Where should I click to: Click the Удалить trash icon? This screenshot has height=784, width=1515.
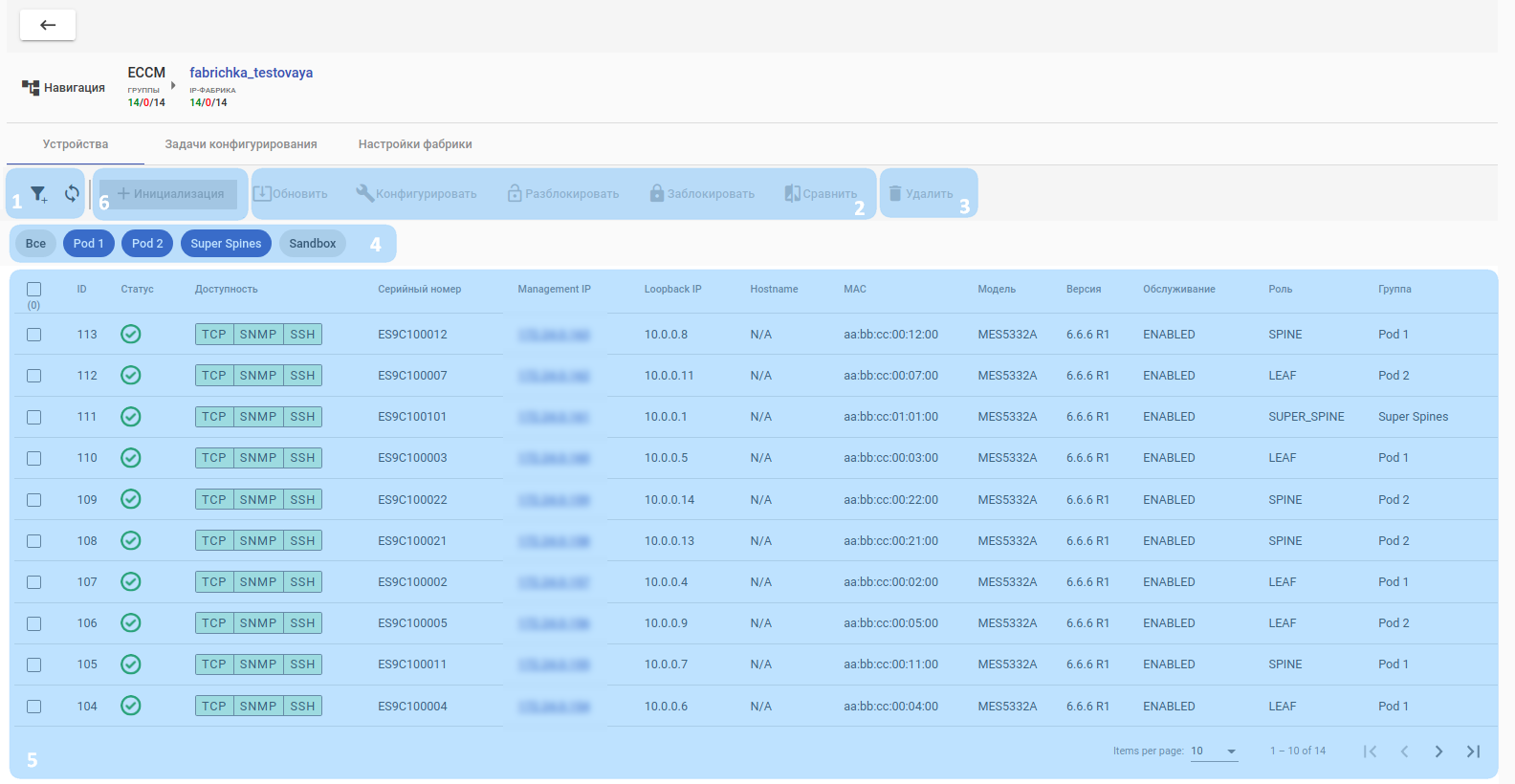(895, 193)
